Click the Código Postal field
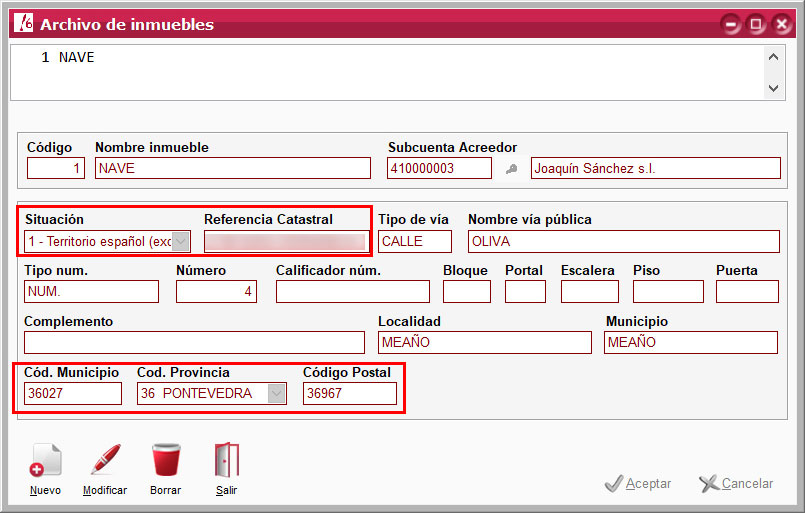The image size is (805, 513). coord(349,394)
